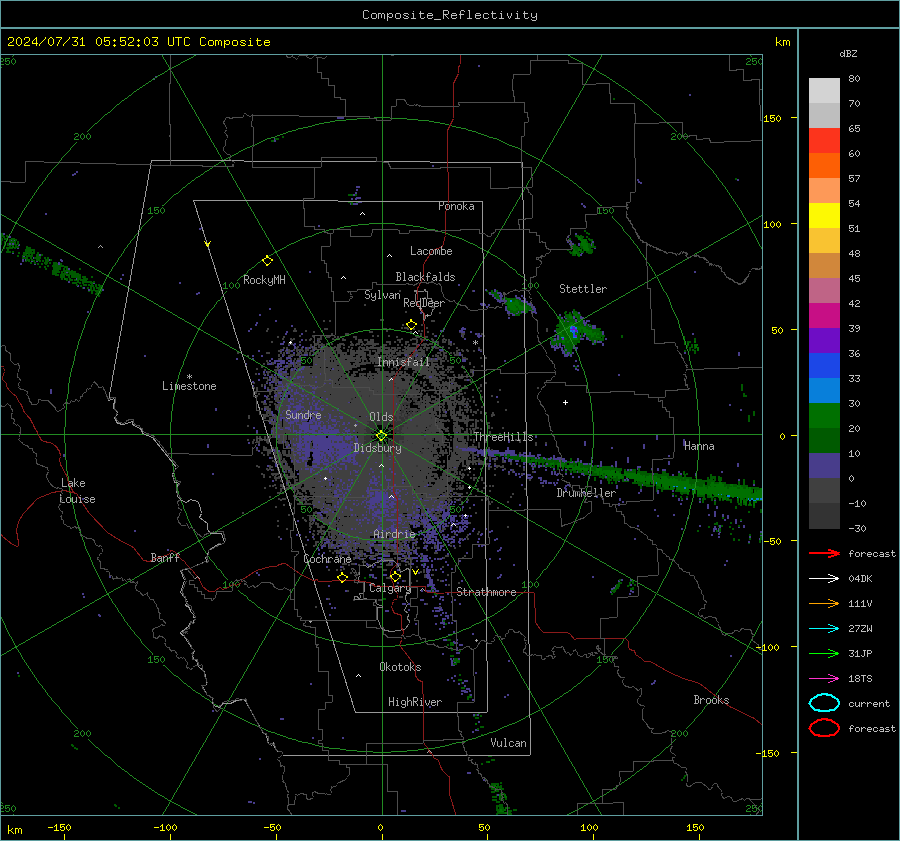Click the Composite_Reflectivity title text
The width and height of the screenshot is (900, 841).
pos(449,15)
